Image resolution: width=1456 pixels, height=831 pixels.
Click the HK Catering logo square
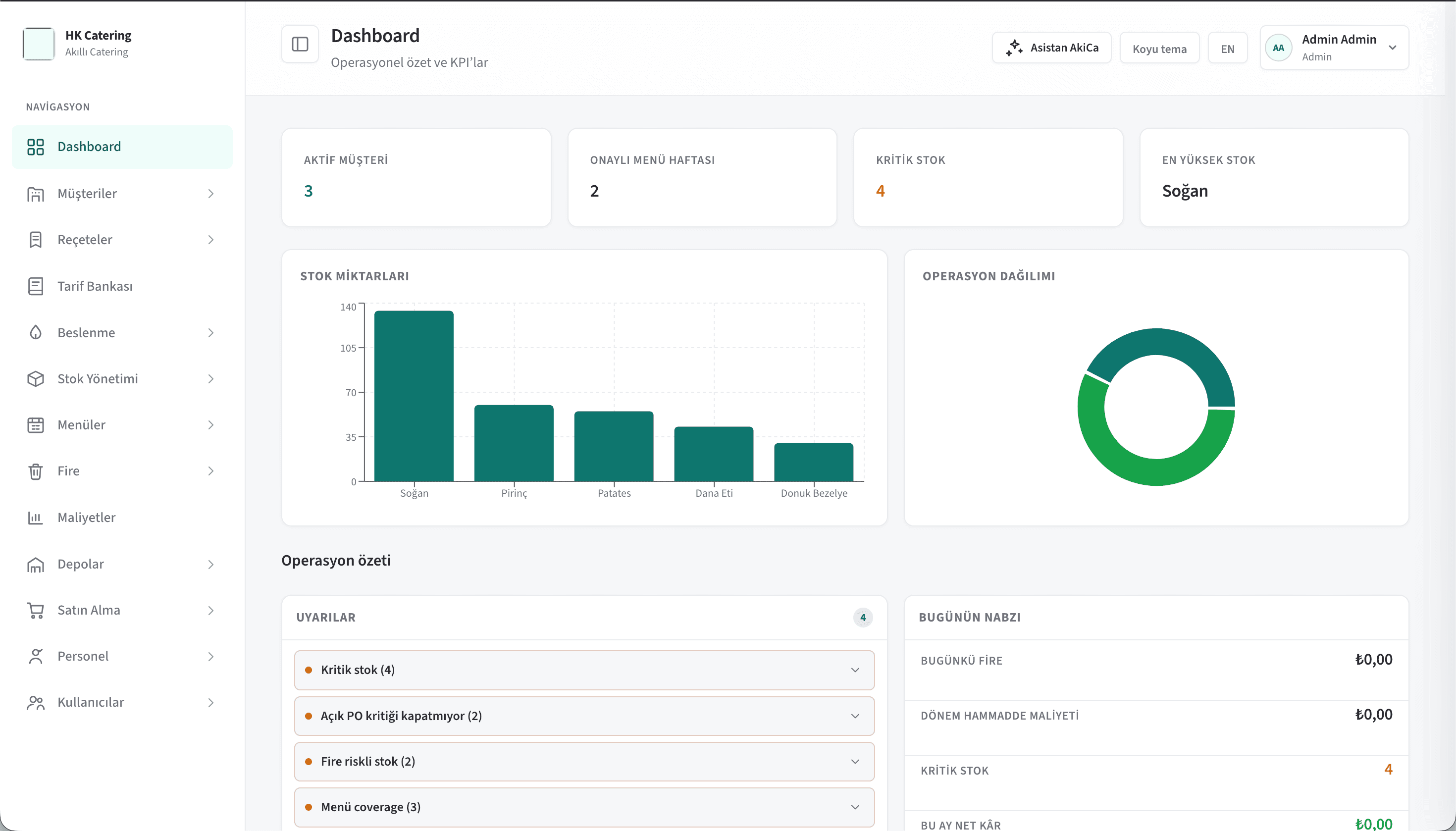click(x=38, y=44)
